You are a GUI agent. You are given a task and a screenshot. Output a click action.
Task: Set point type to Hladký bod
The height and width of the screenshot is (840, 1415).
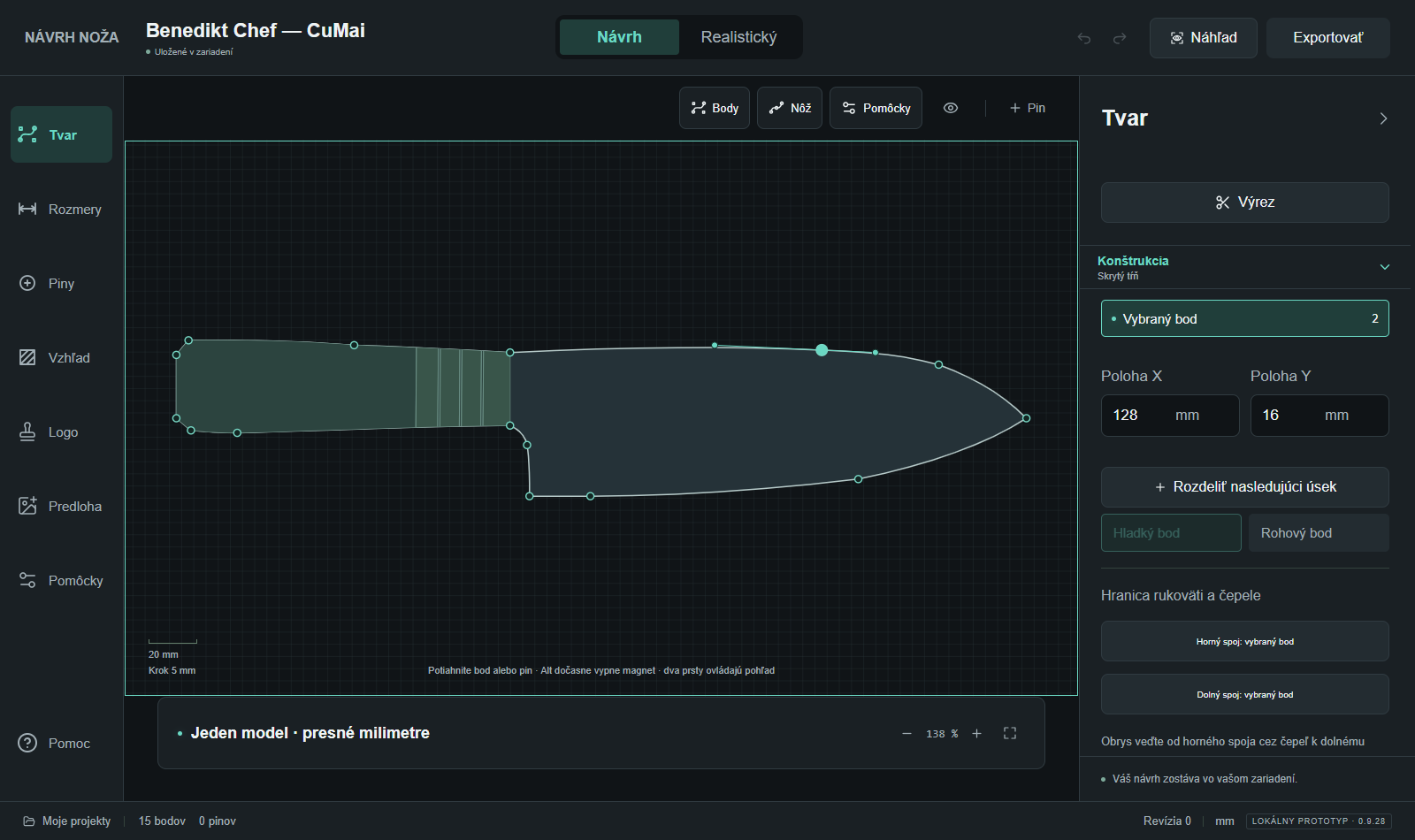pos(1171,532)
